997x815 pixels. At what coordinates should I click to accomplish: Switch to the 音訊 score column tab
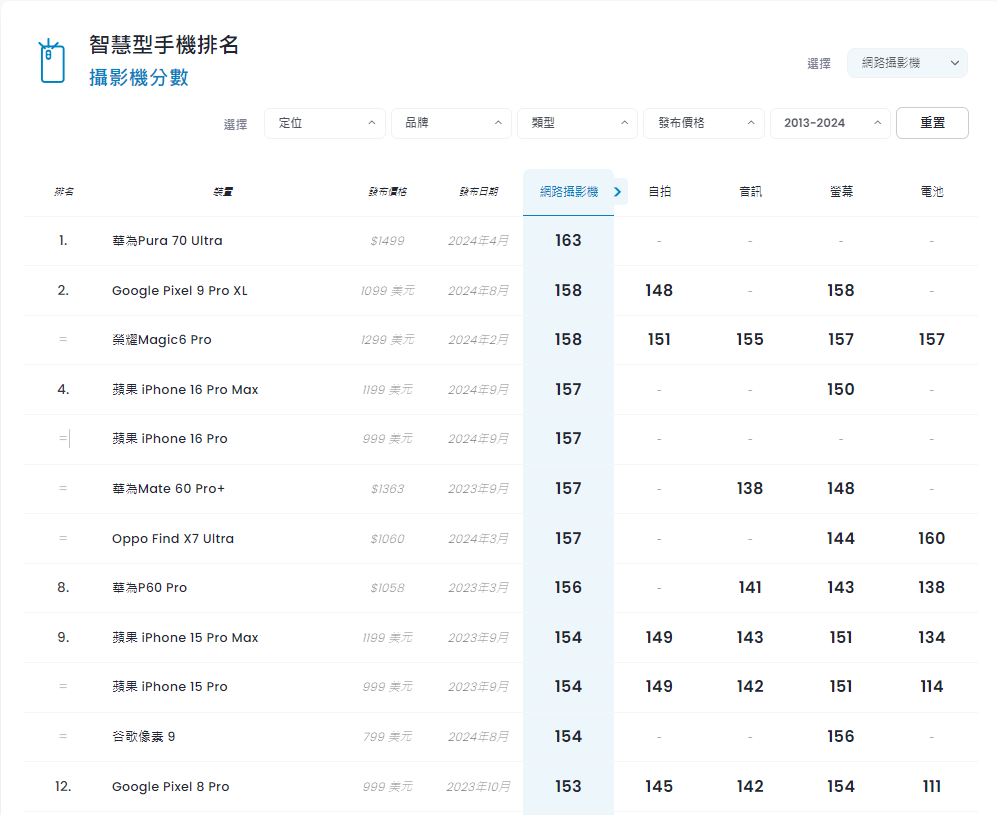[750, 191]
